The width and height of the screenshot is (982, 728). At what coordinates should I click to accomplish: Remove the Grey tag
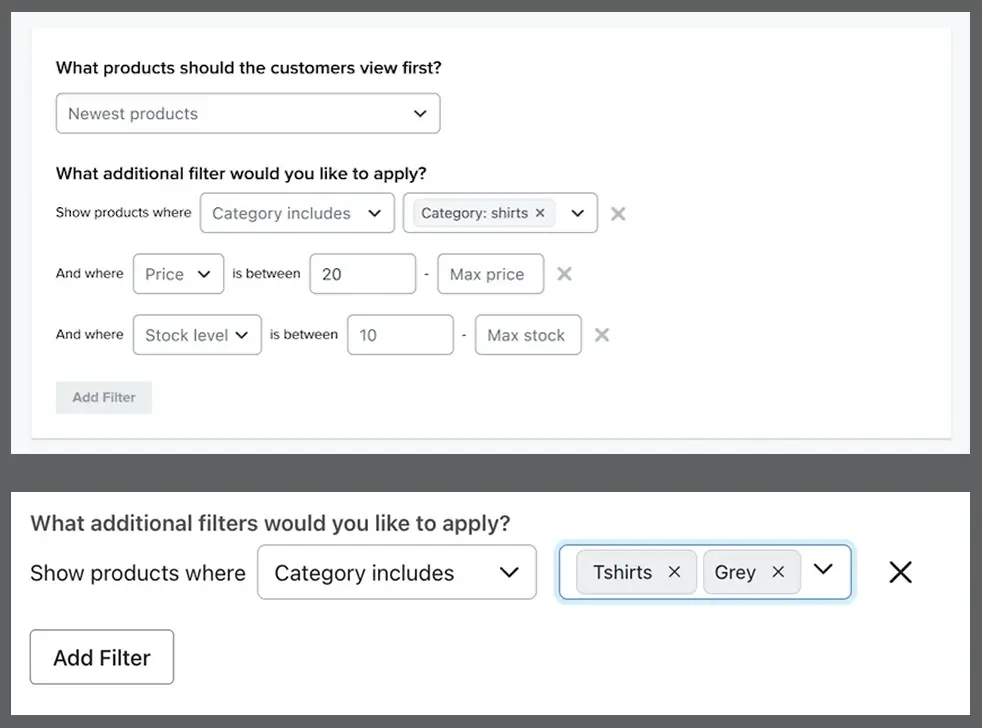[778, 572]
